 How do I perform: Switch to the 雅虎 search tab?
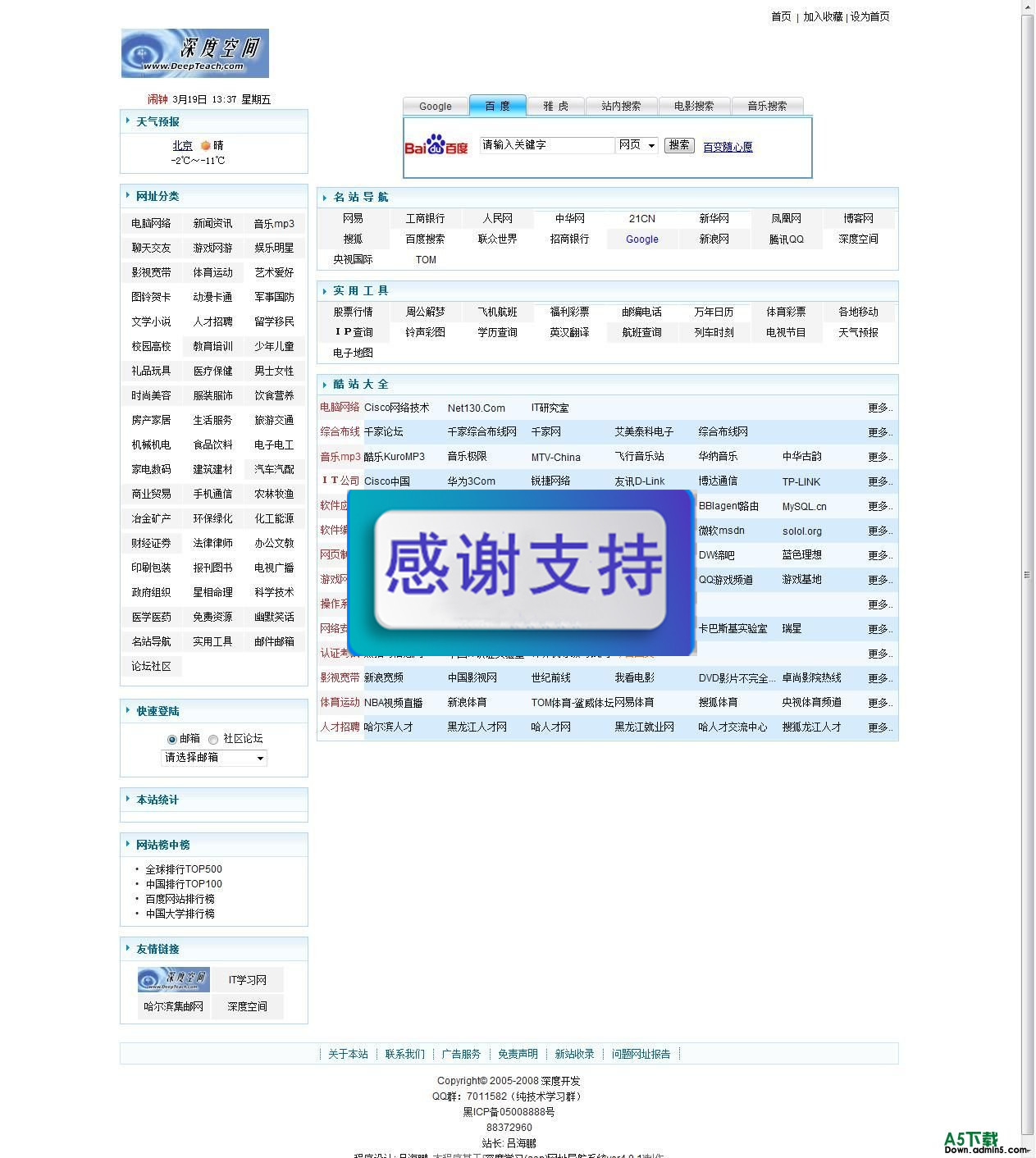(x=555, y=106)
